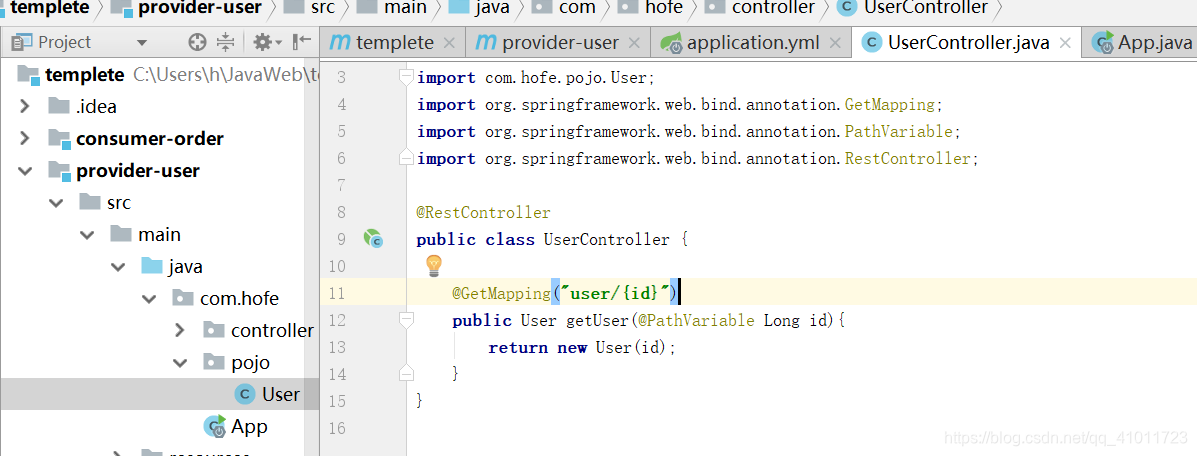The width and height of the screenshot is (1197, 456).
Task: Collapse the java source folder
Action: click(118, 267)
